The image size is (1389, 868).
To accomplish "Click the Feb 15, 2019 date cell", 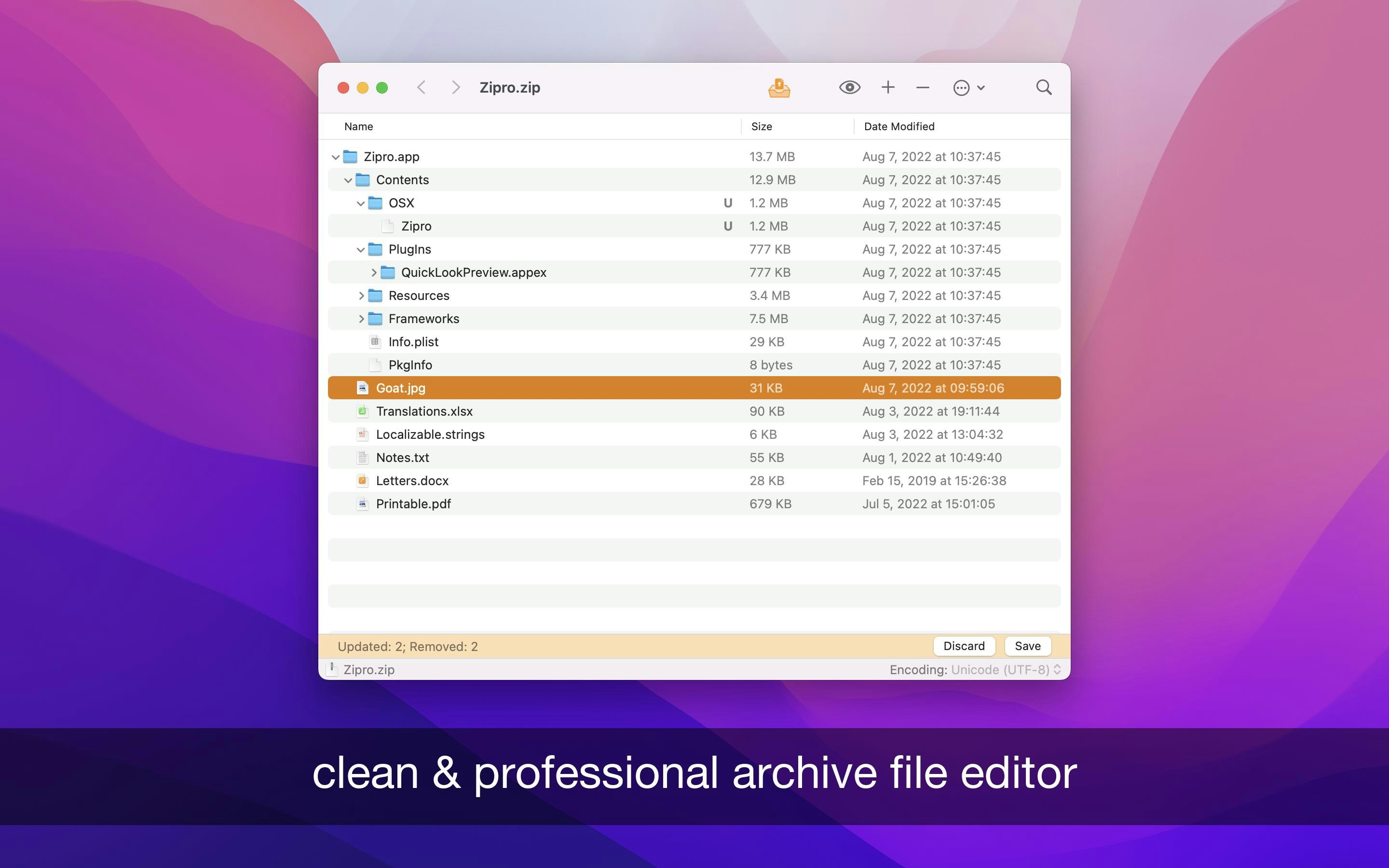I will point(934,480).
